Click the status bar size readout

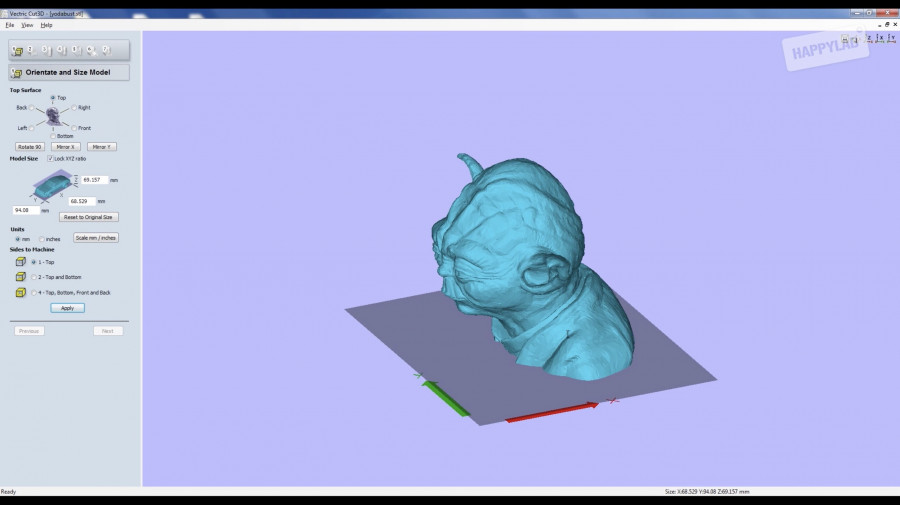click(707, 492)
